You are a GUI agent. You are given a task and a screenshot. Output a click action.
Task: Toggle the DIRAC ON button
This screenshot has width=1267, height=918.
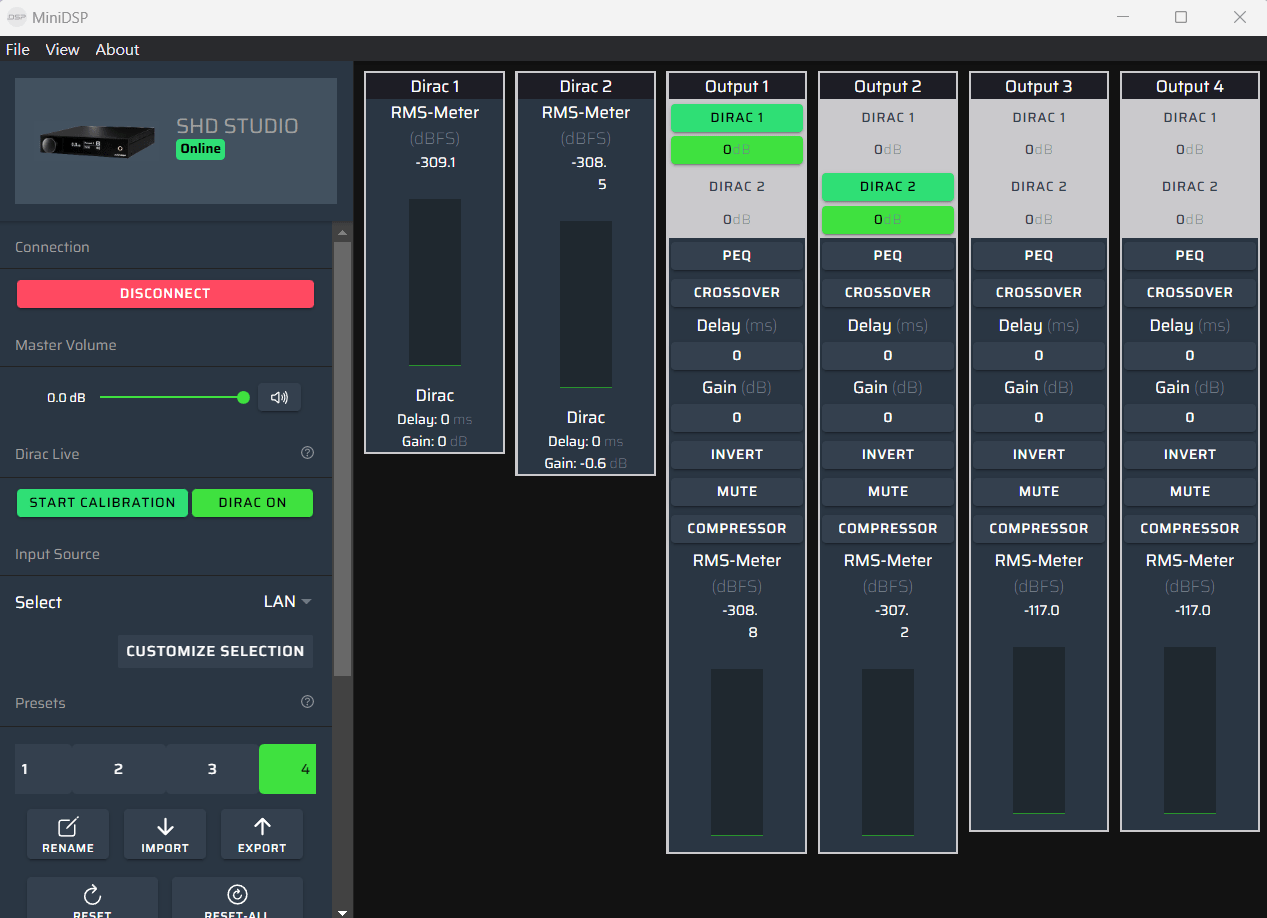[x=252, y=503]
